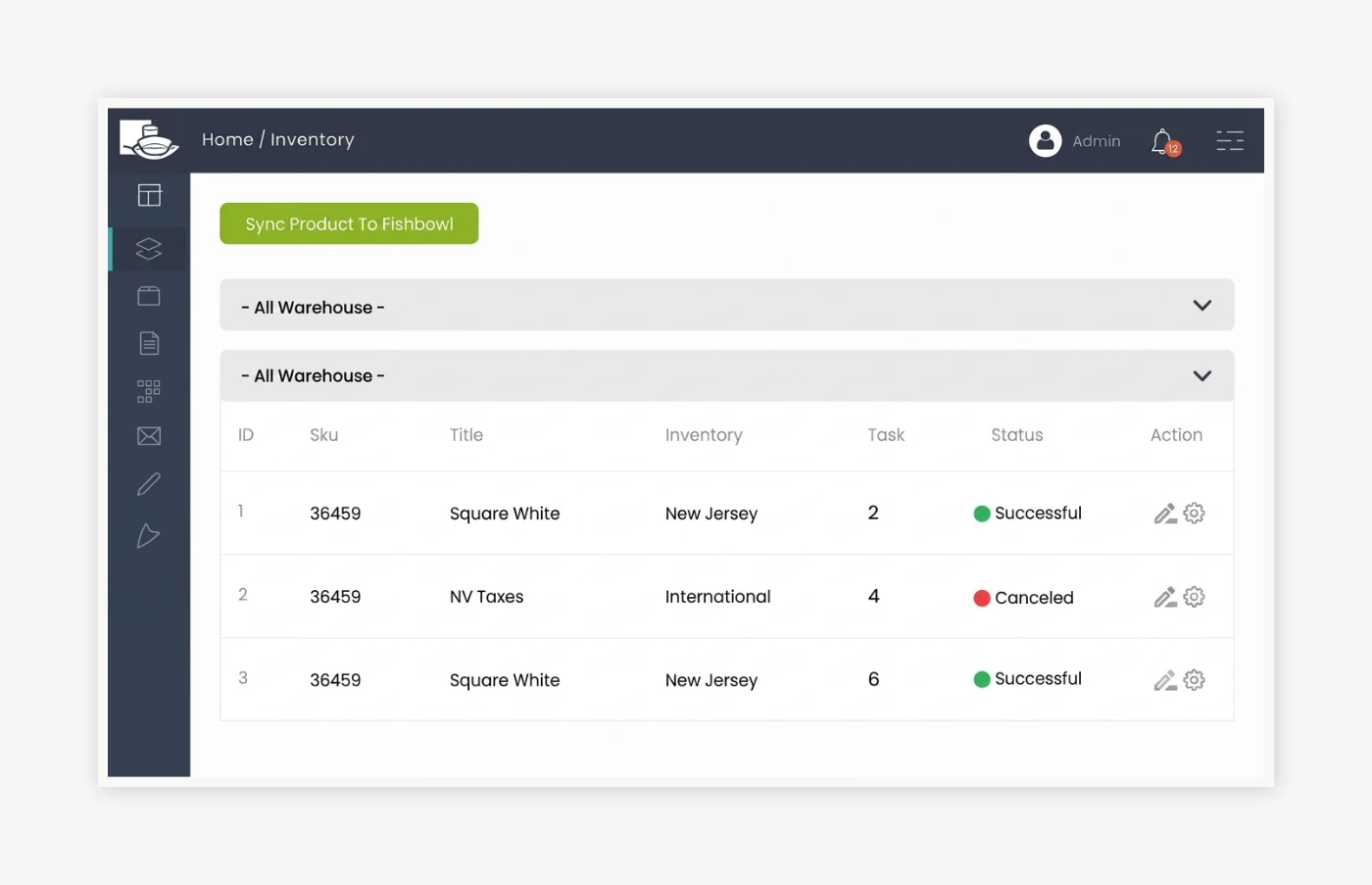Edit the NV Taxes row
This screenshot has height=885, width=1372.
click(x=1165, y=597)
